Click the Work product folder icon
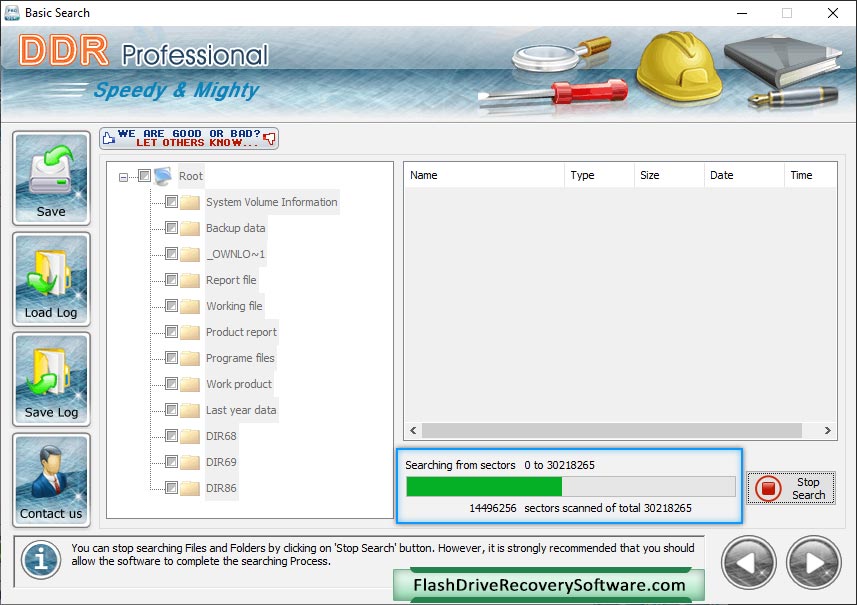The height and width of the screenshot is (605, 857). pos(190,384)
